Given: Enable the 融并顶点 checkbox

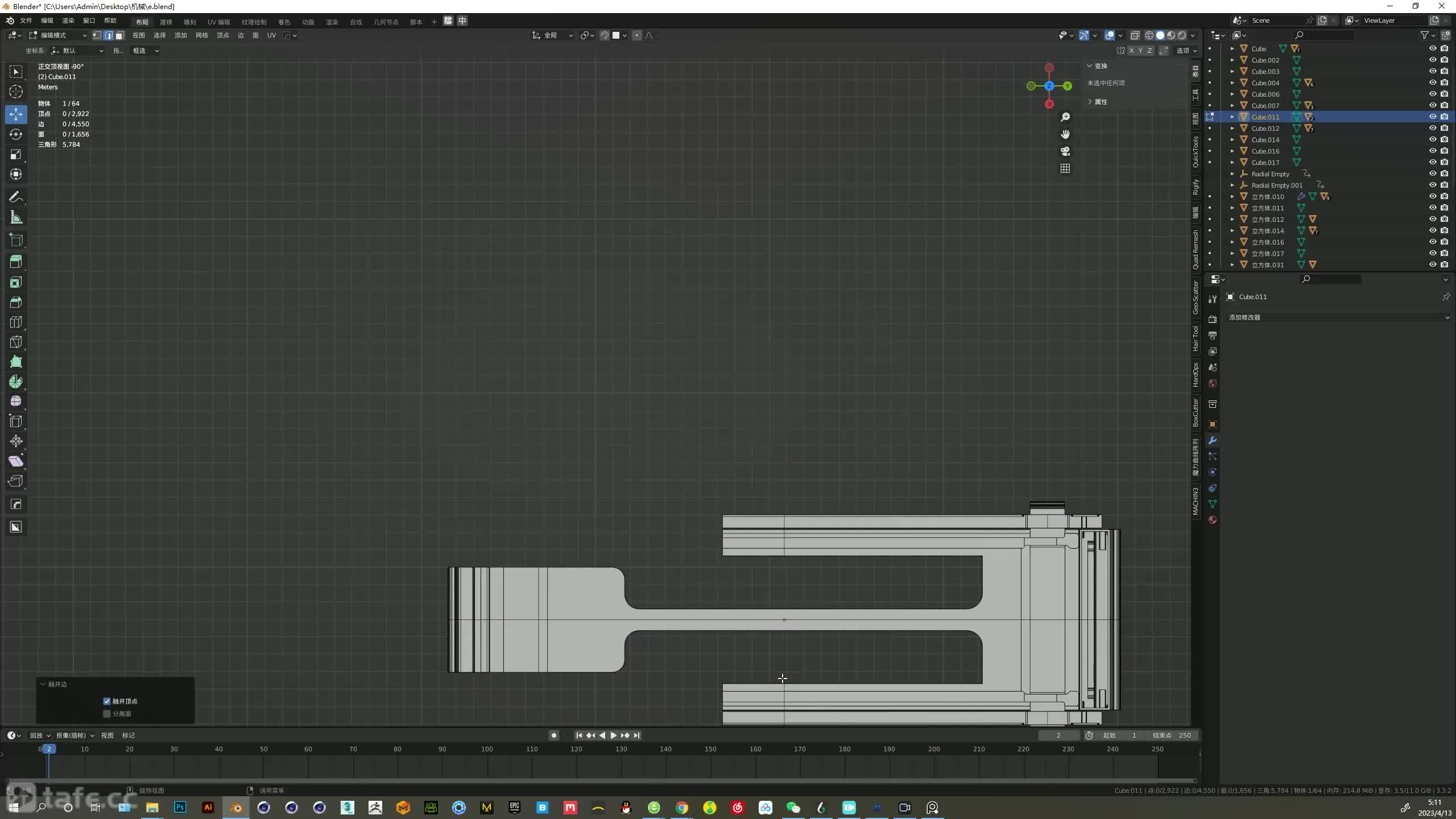Looking at the screenshot, I should click(107, 701).
